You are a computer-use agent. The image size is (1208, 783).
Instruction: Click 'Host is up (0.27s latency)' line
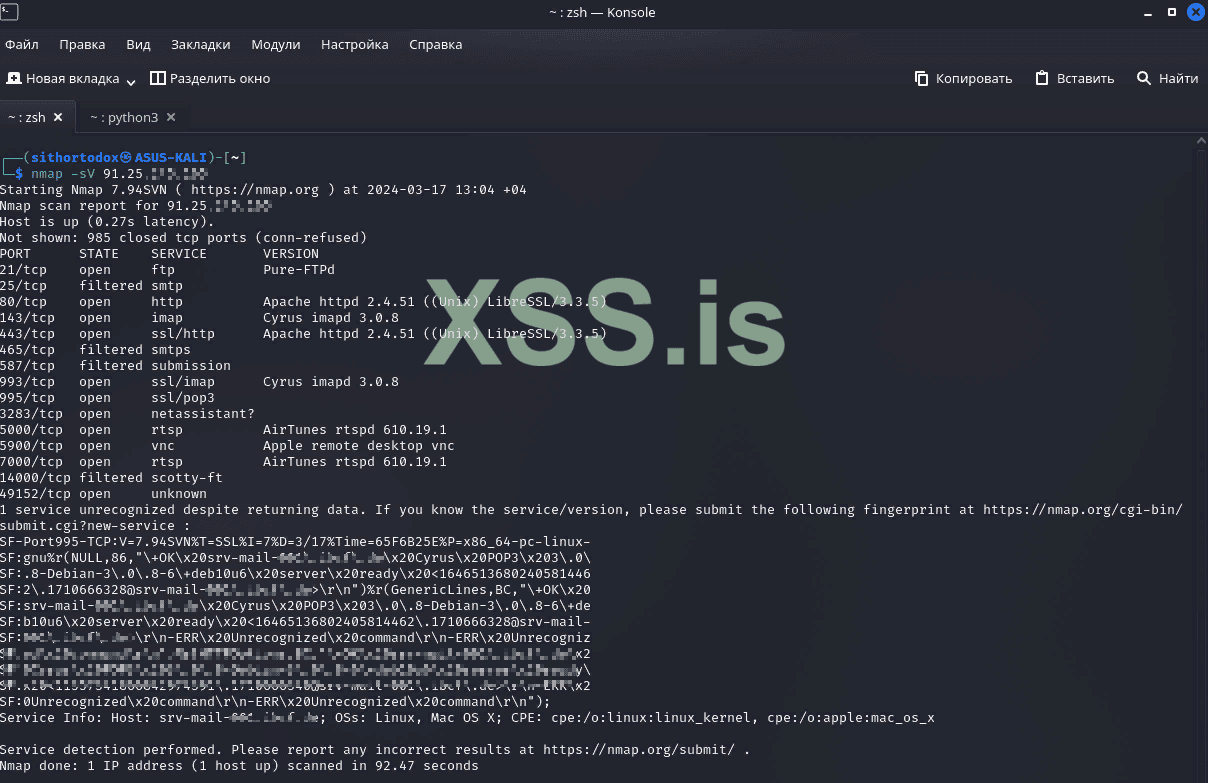tap(107, 222)
